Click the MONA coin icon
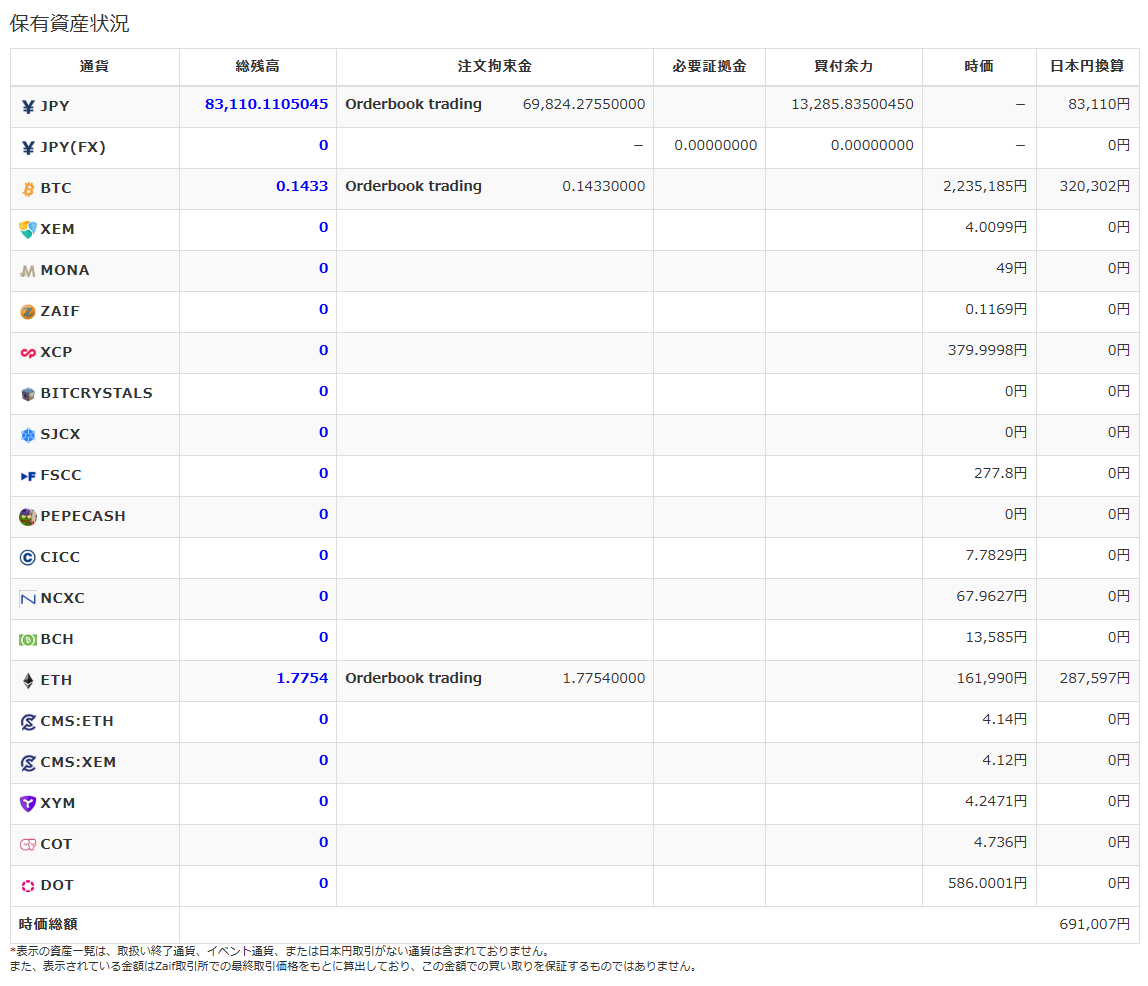Screen dimensions: 1148x986 coord(28,271)
